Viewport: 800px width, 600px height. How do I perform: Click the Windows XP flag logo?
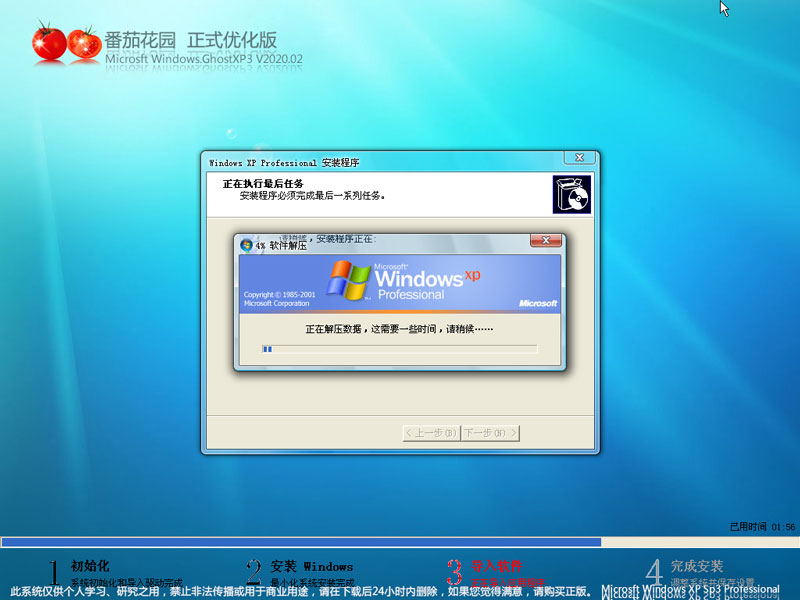click(x=348, y=280)
